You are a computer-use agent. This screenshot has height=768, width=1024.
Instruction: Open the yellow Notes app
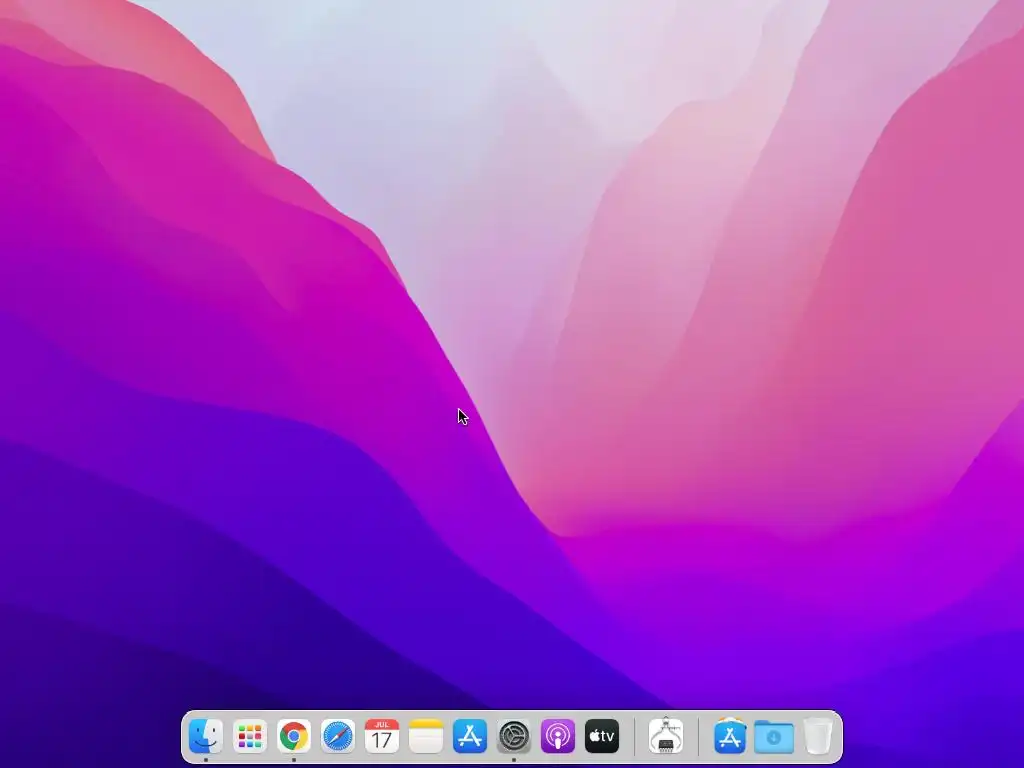click(426, 736)
